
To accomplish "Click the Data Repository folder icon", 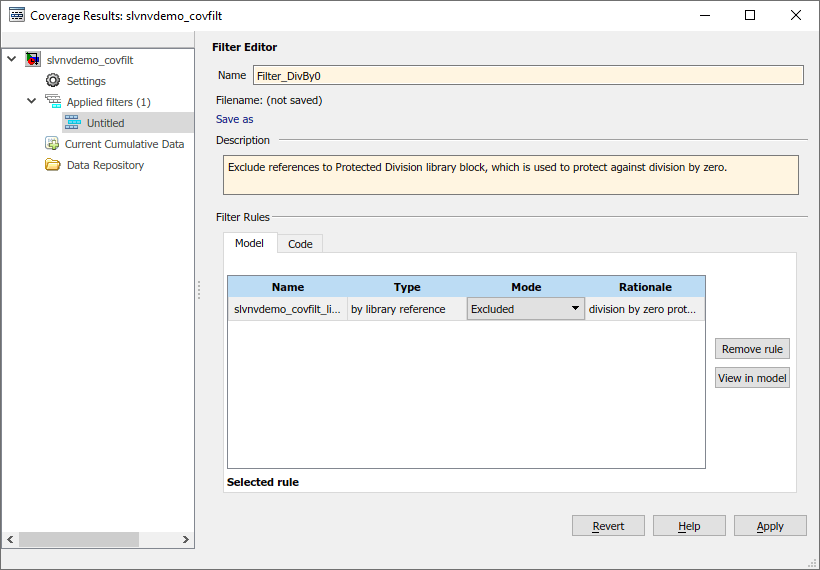I will [52, 165].
